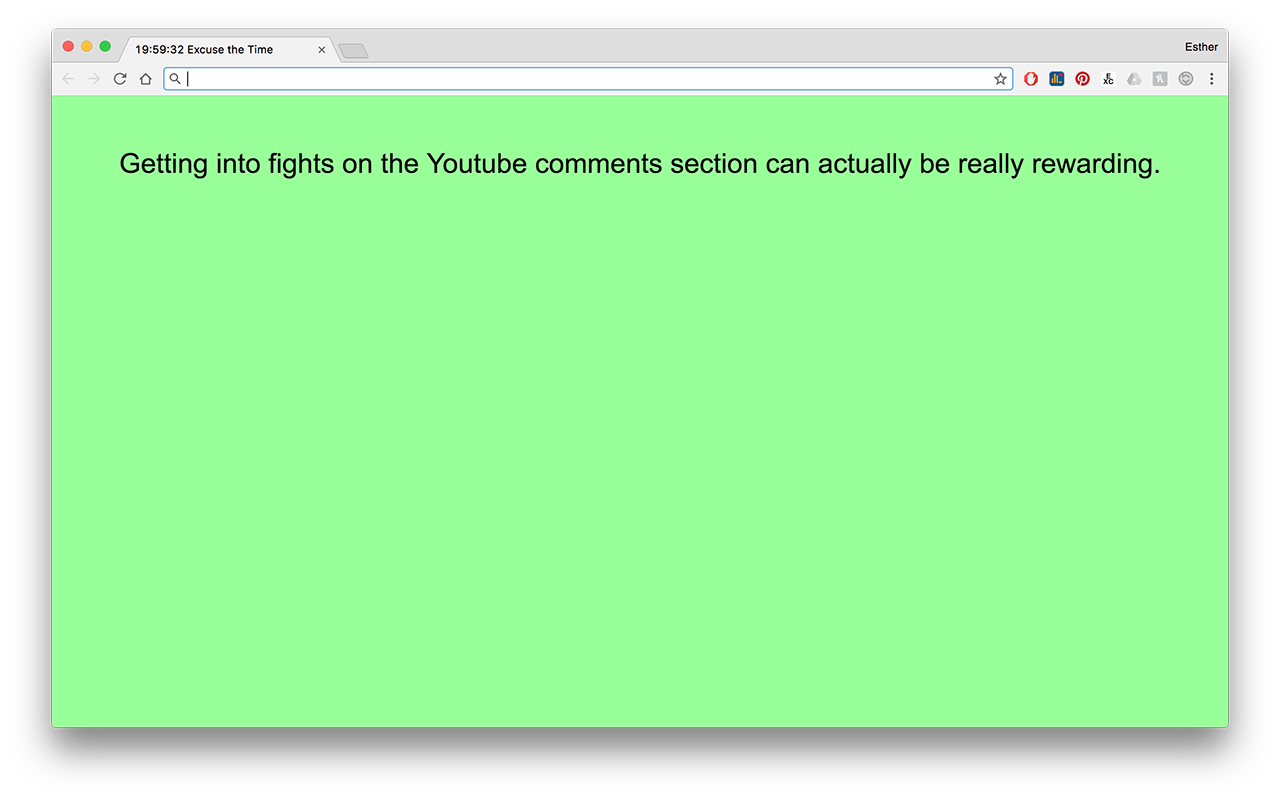Go back to the previous page
The width and height of the screenshot is (1280, 800).
click(x=68, y=79)
